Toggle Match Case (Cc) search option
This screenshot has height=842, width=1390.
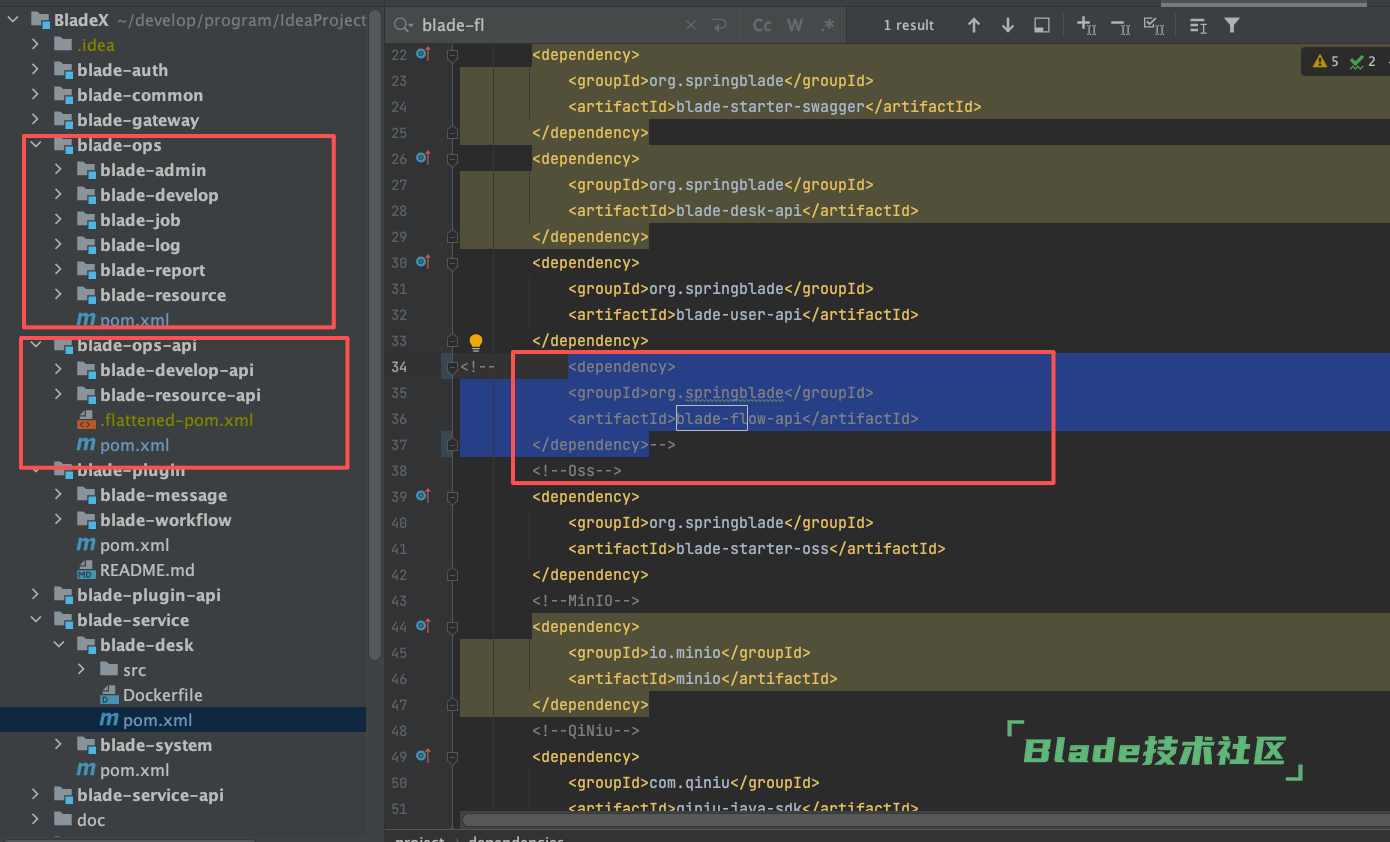pos(762,25)
